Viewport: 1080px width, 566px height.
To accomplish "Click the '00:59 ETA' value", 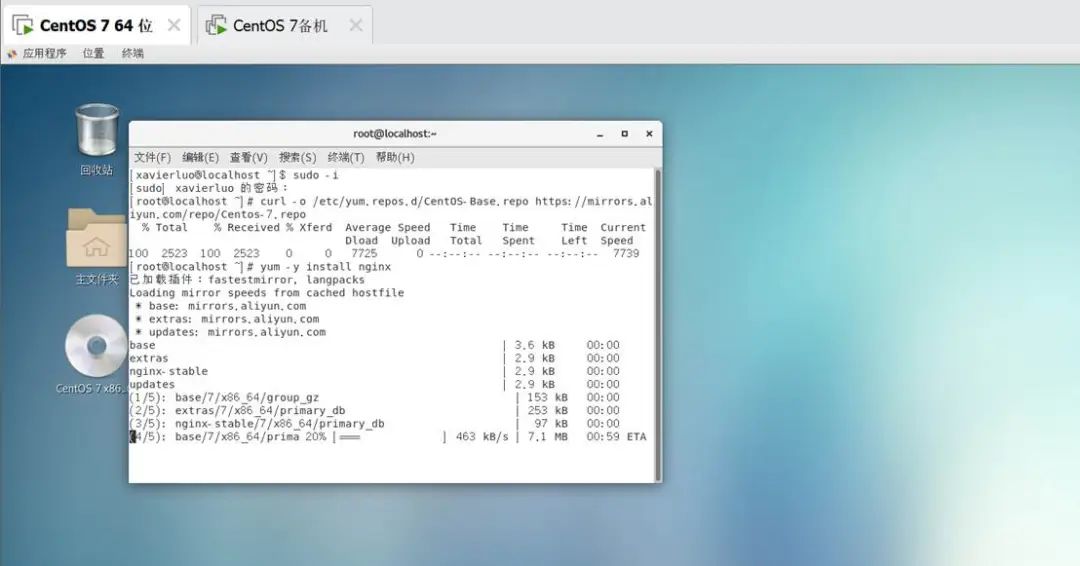I will 616,437.
